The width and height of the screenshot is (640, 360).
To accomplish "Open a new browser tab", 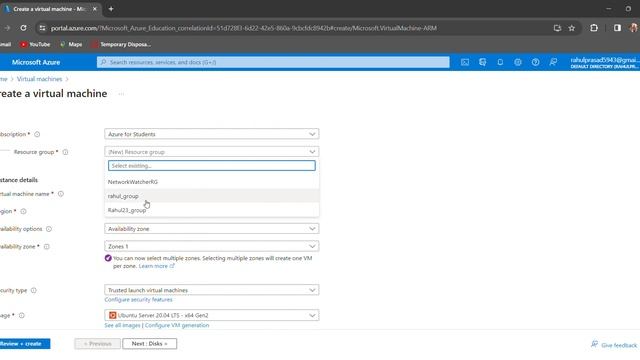I will (x=111, y=9).
